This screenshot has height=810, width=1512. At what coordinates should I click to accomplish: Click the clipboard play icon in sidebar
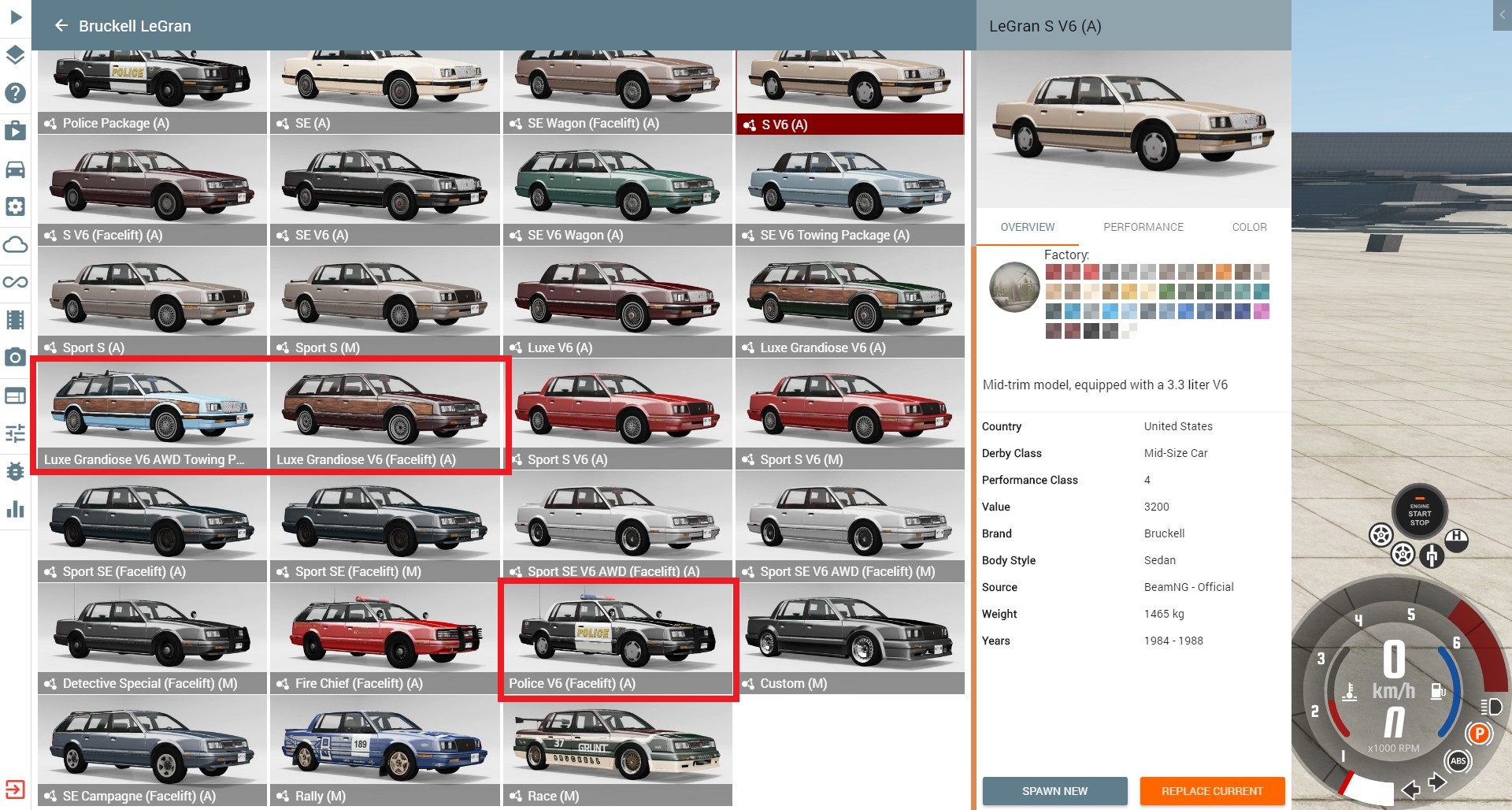[x=16, y=131]
